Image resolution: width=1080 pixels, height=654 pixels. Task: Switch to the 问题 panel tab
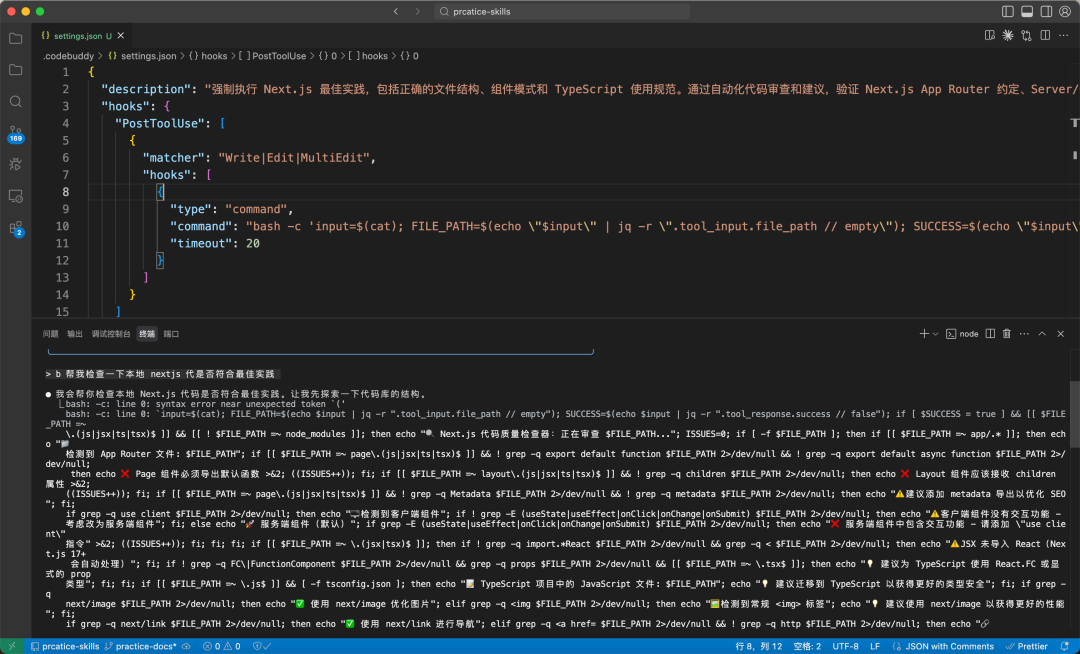(50, 334)
